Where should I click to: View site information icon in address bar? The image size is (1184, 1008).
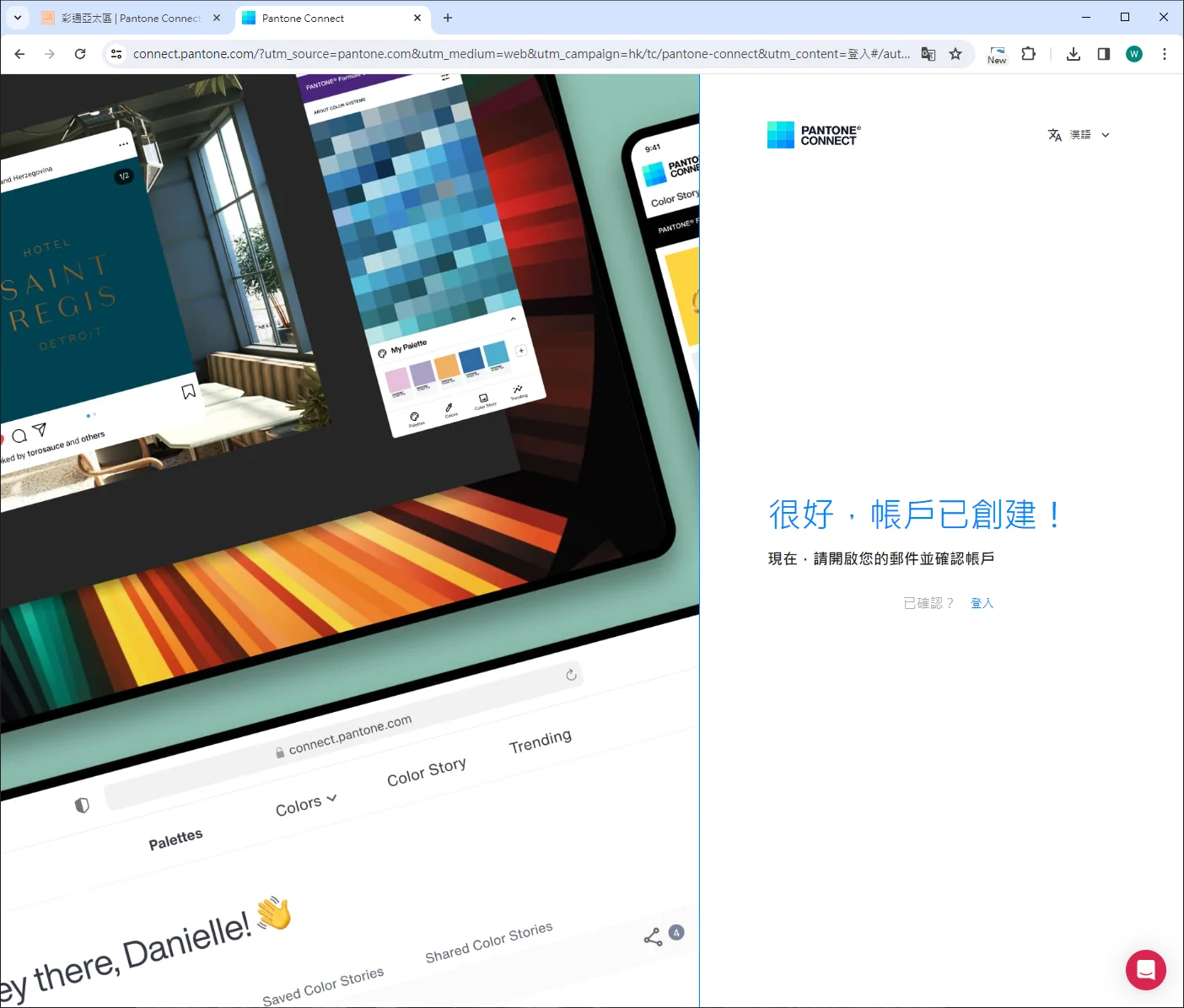(x=116, y=54)
